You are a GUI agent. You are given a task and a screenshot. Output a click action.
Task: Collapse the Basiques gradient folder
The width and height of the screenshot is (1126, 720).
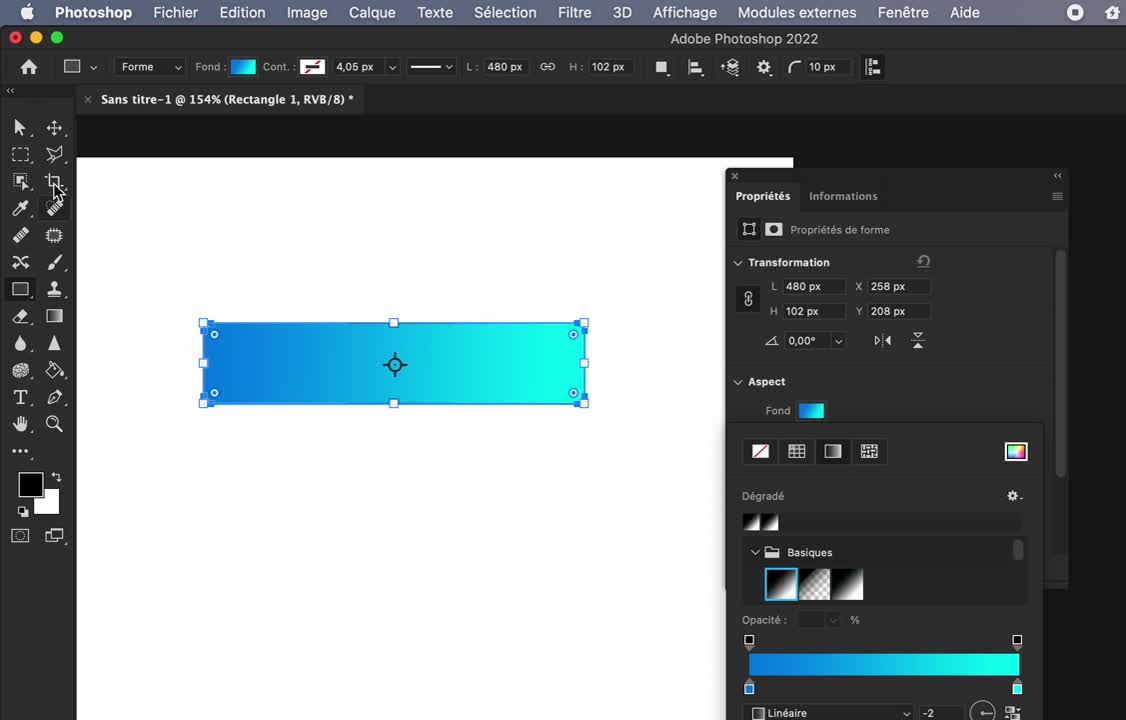pyautogui.click(x=755, y=552)
